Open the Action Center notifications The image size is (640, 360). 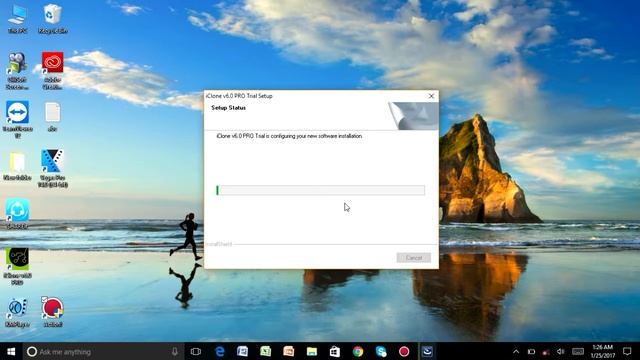tap(627, 351)
